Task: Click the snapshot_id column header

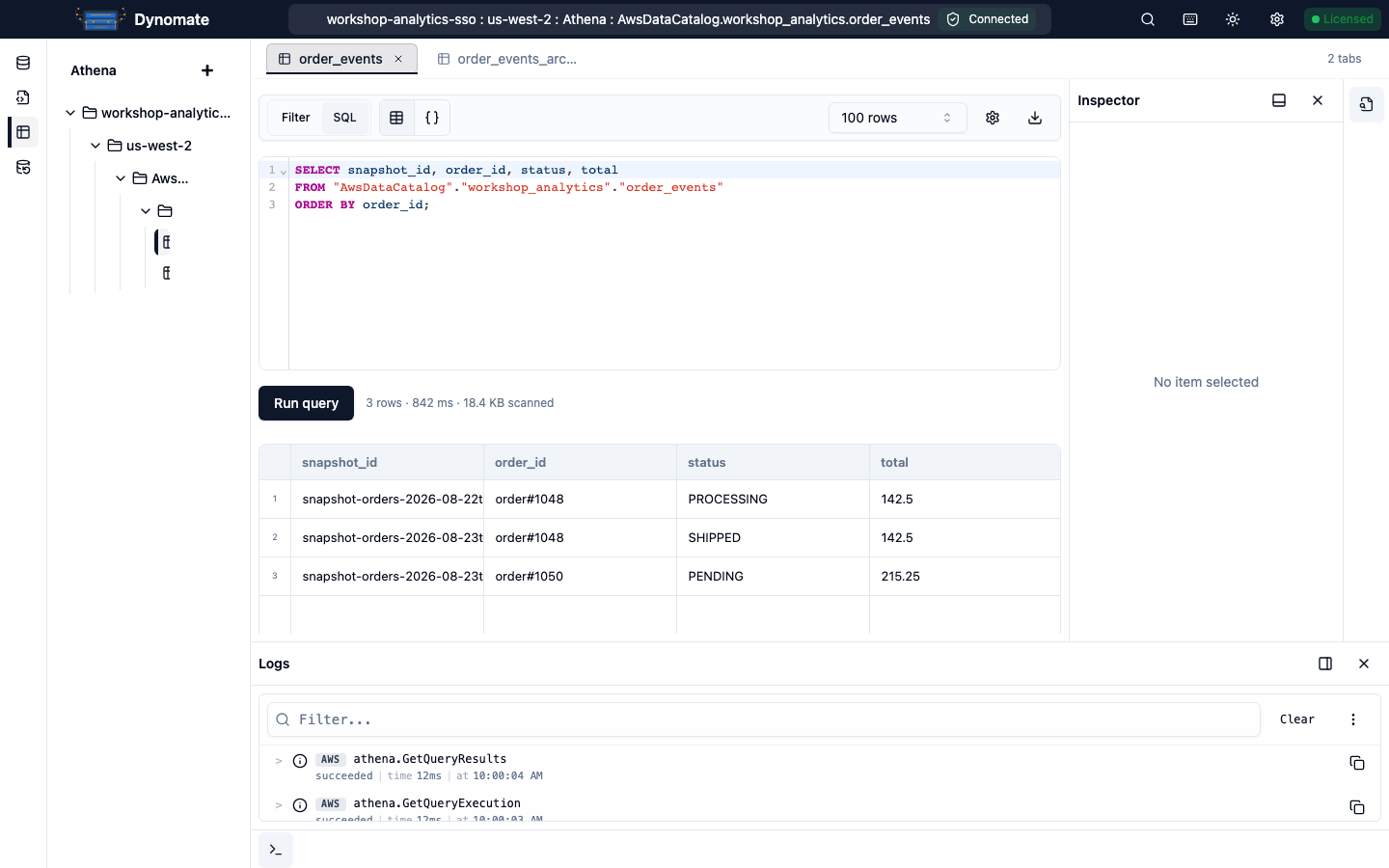Action: click(x=387, y=462)
